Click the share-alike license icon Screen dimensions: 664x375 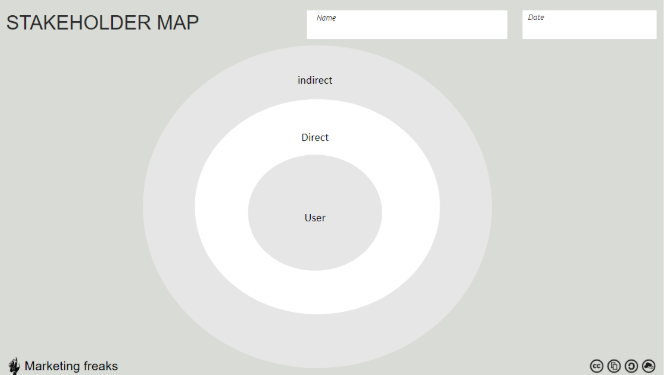631,366
